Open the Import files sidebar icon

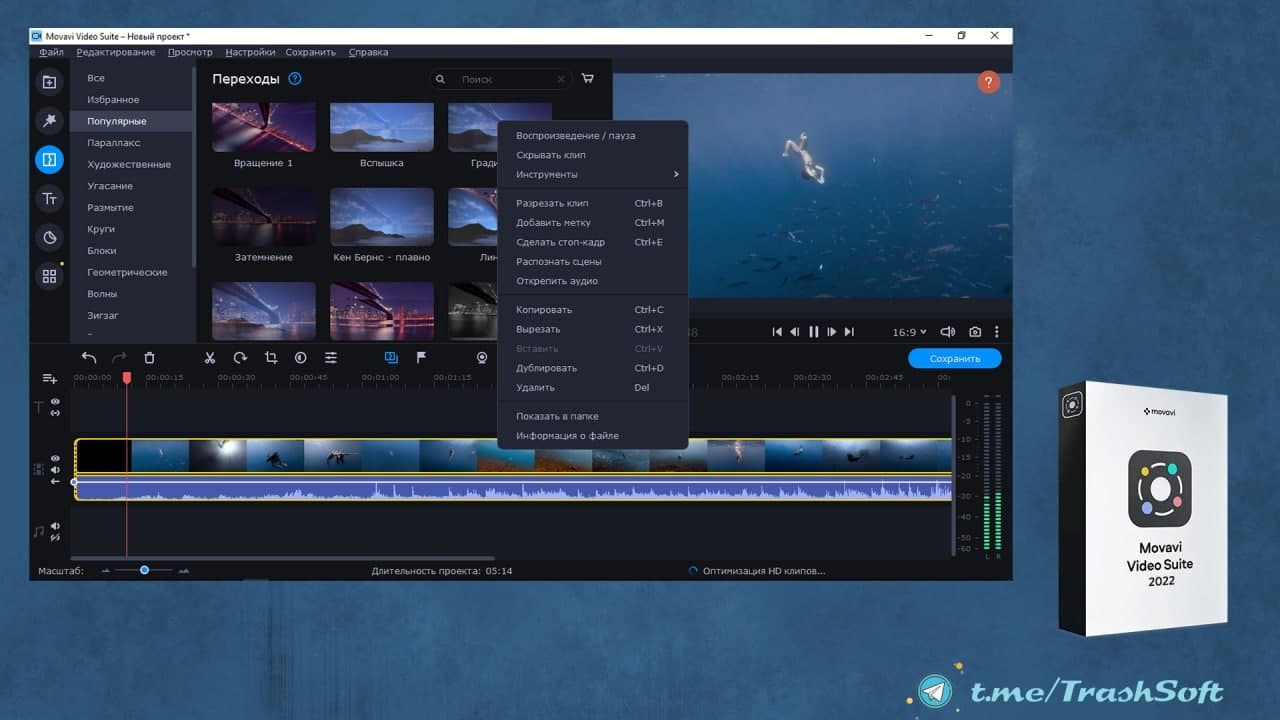click(x=49, y=82)
